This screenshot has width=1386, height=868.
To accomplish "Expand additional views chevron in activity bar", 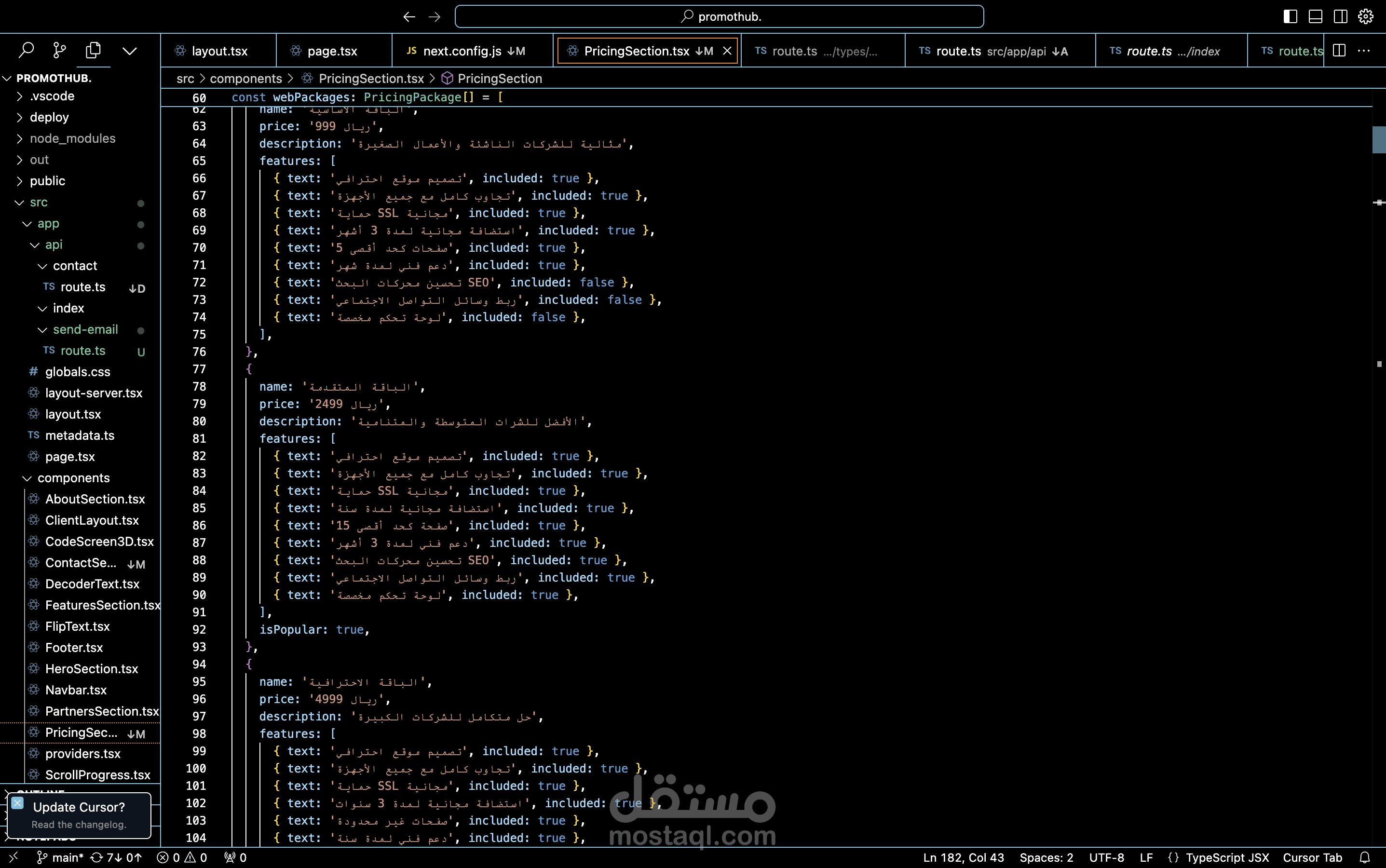I will (x=130, y=51).
